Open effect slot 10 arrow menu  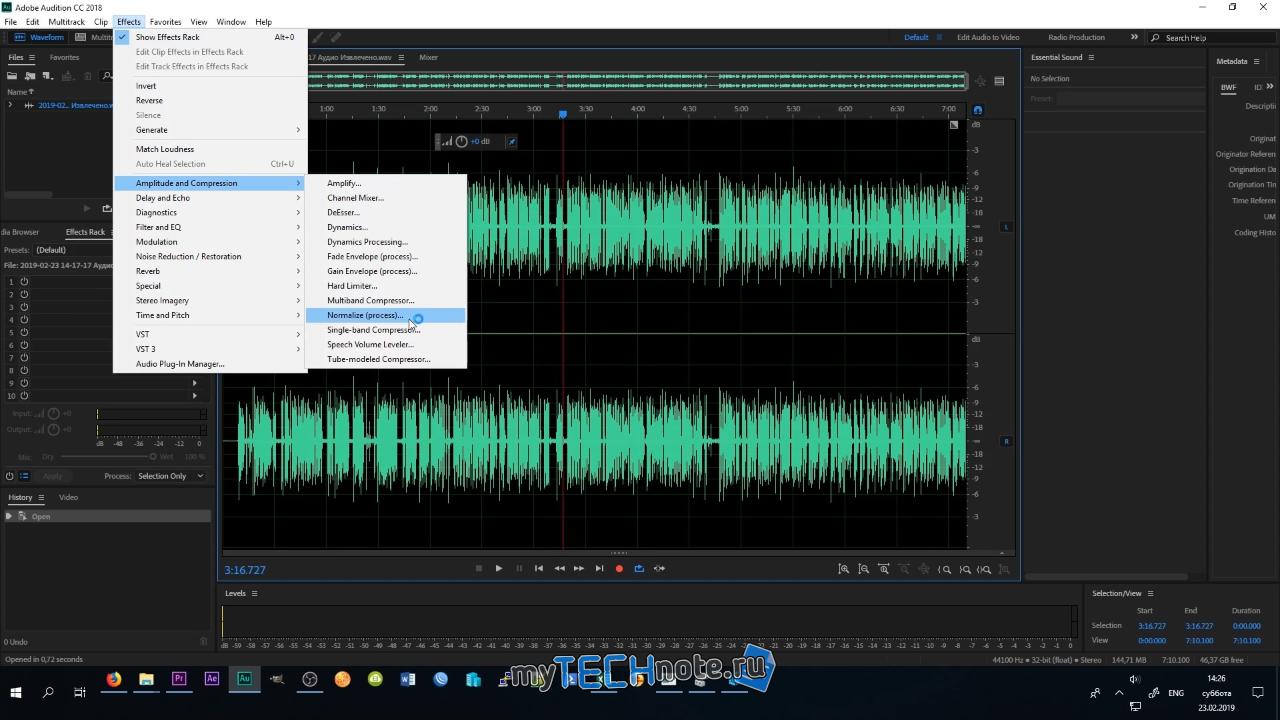click(x=194, y=395)
